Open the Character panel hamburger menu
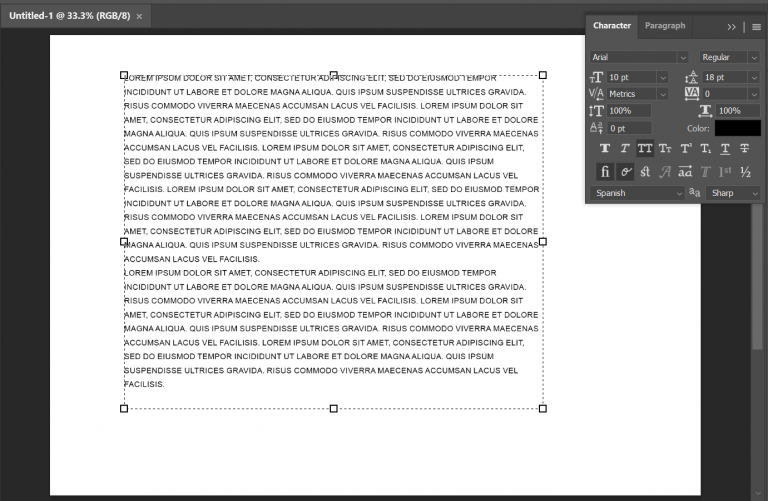768x501 pixels. (x=756, y=27)
